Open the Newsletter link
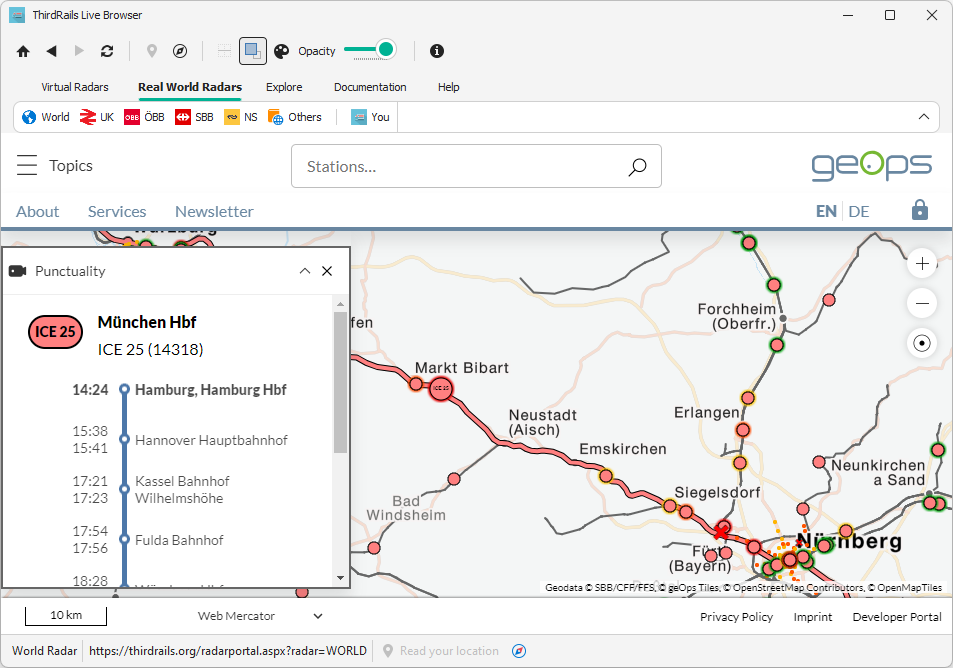953x668 pixels. (x=214, y=212)
